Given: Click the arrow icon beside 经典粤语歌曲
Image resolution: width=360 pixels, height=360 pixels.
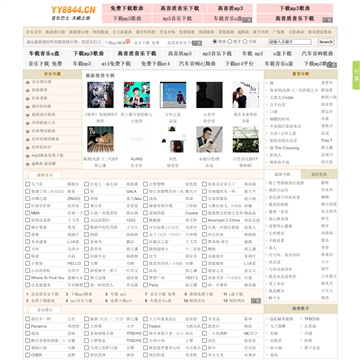Looking at the screenshot, I should (x=28, y=131).
